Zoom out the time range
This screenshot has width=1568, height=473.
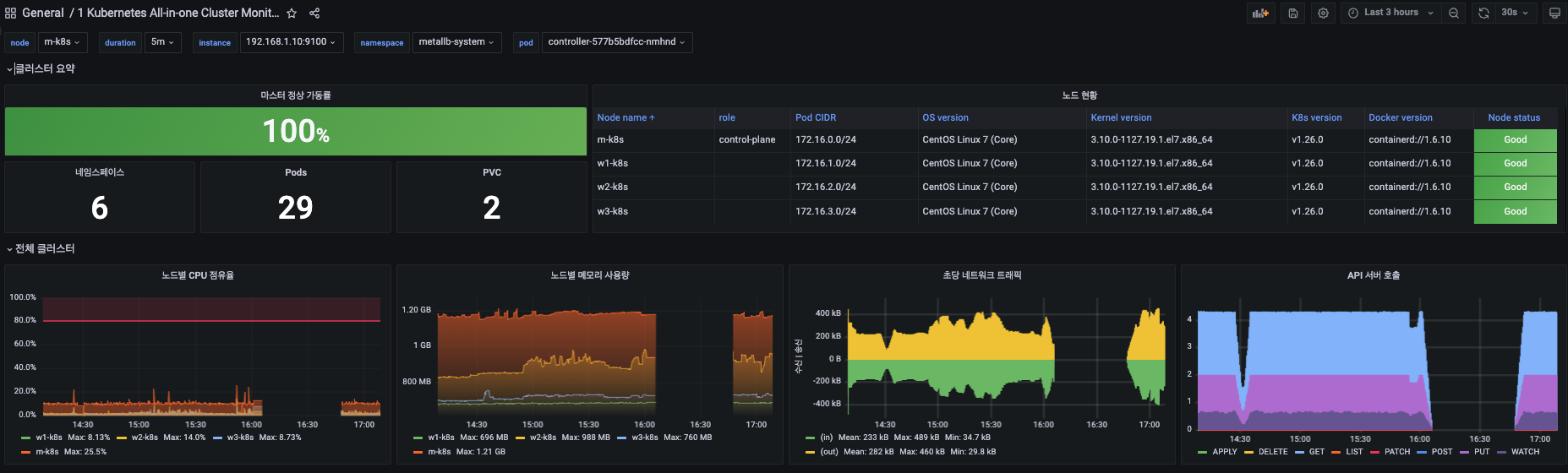(x=1454, y=13)
